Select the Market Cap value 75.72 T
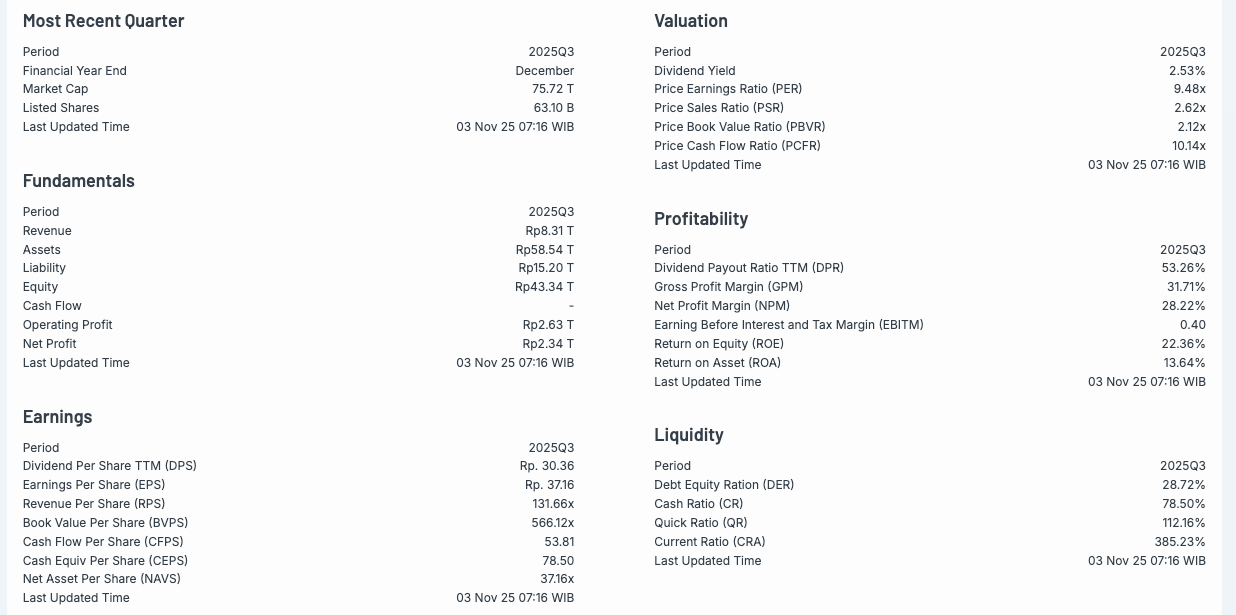This screenshot has height=615, width=1236. 553,89
